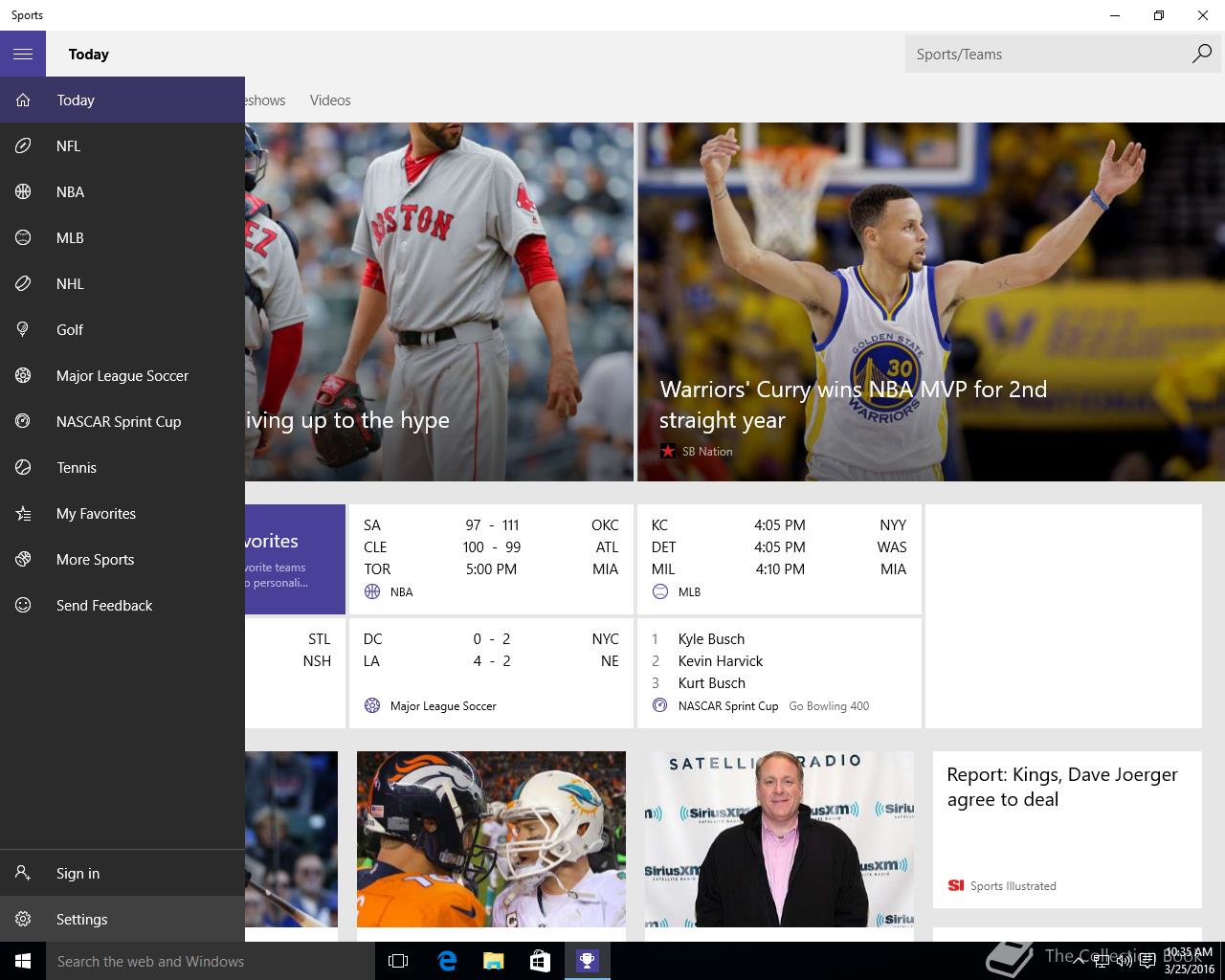Open the Windows Start button
This screenshot has height=980, width=1225.
23,961
